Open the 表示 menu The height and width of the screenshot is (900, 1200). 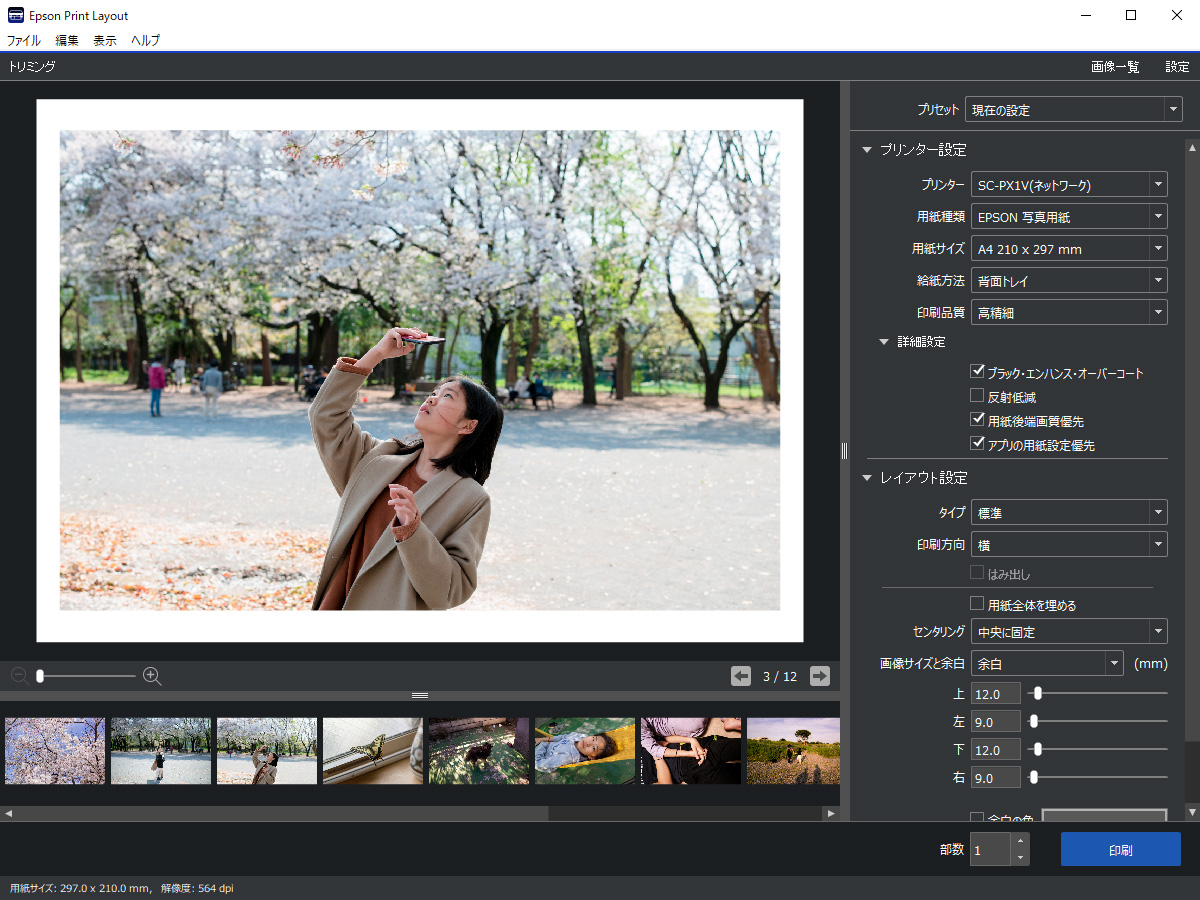click(x=104, y=40)
